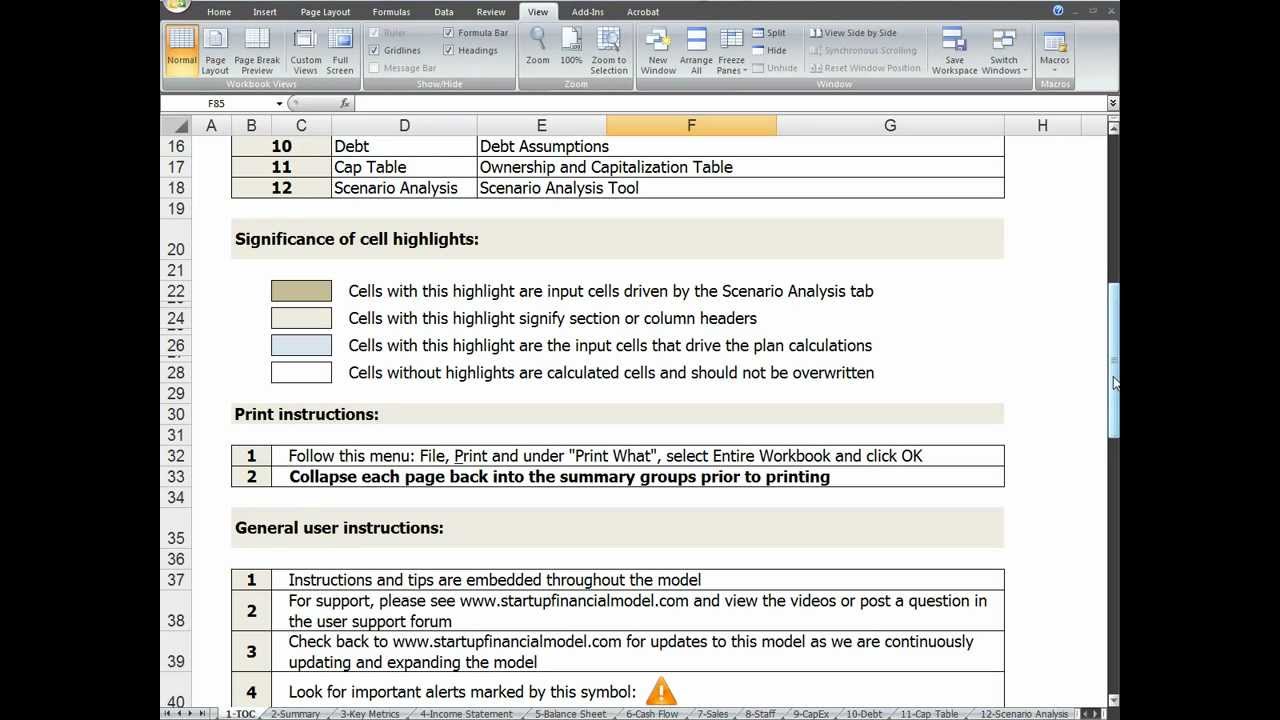Click the orange alert warning symbol
Viewport: 1280px width, 720px height.
[x=661, y=691]
